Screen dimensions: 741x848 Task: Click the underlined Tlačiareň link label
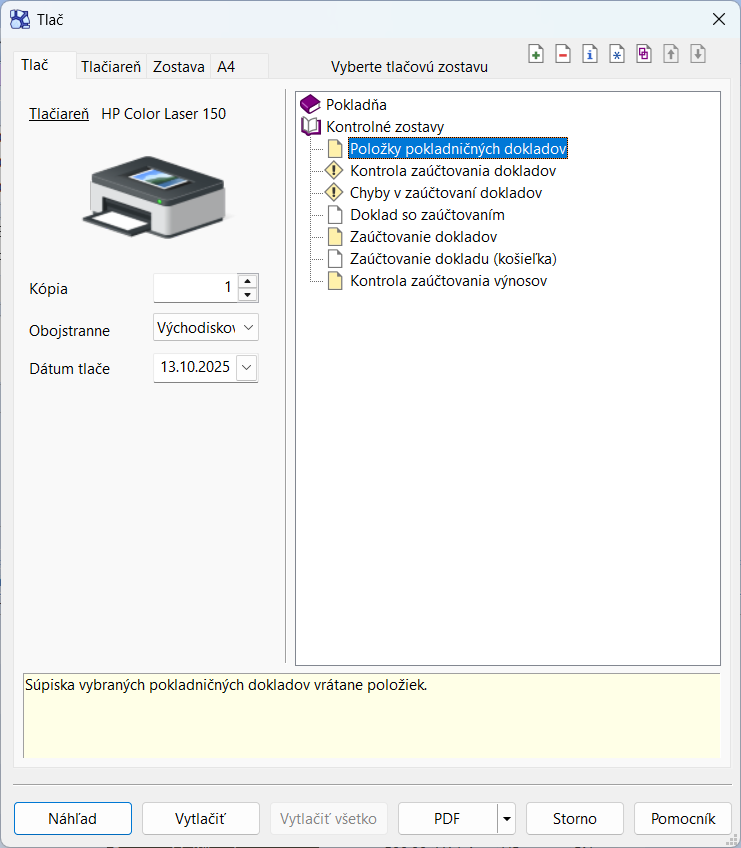59,114
